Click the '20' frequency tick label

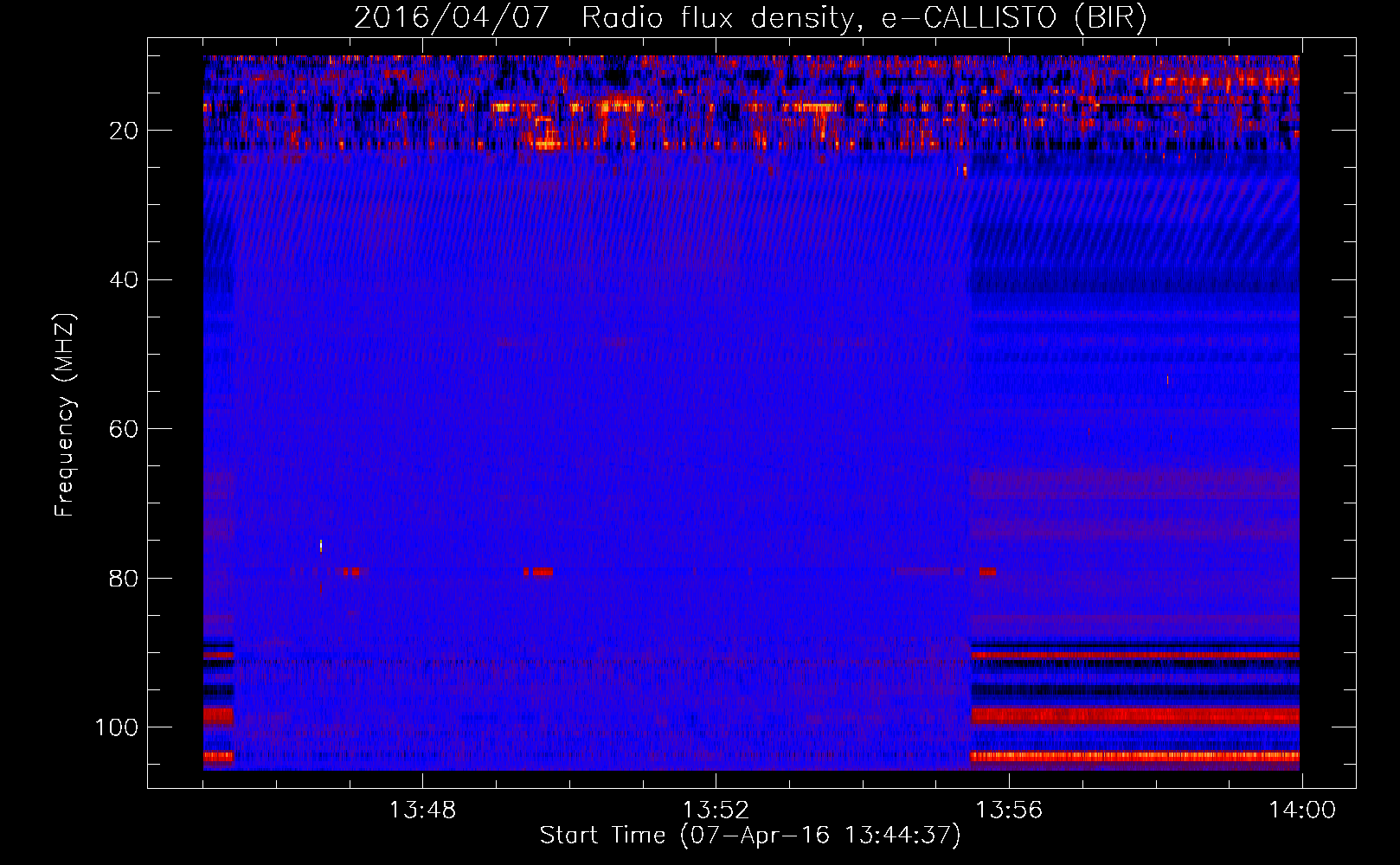coord(124,131)
